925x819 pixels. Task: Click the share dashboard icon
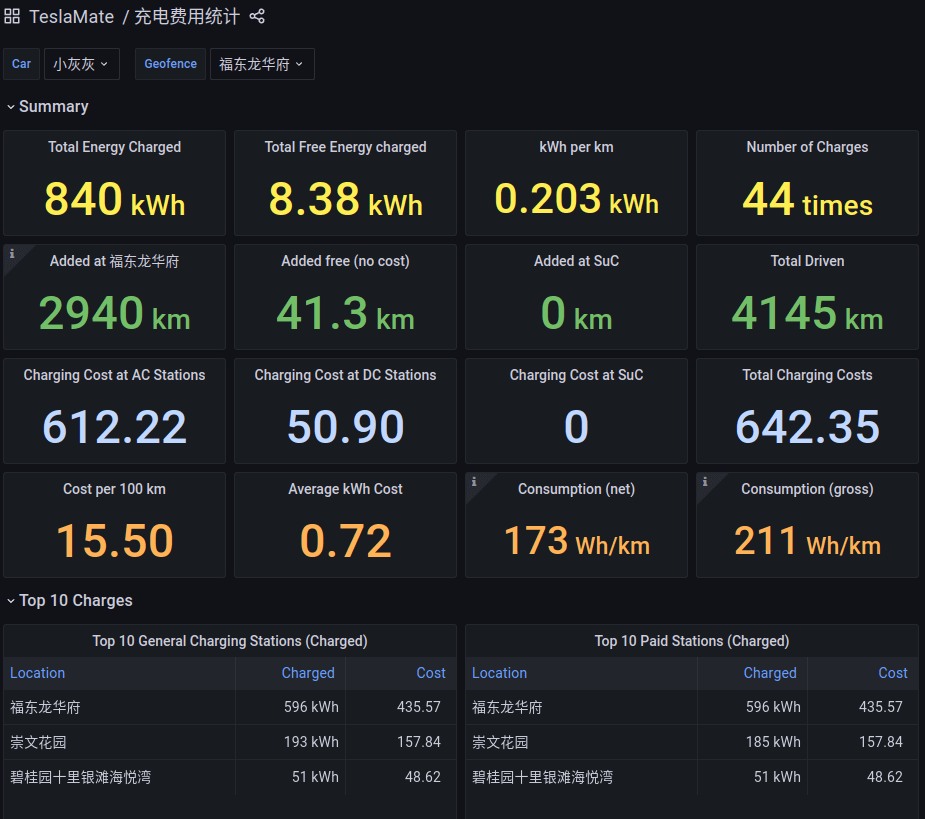point(257,16)
